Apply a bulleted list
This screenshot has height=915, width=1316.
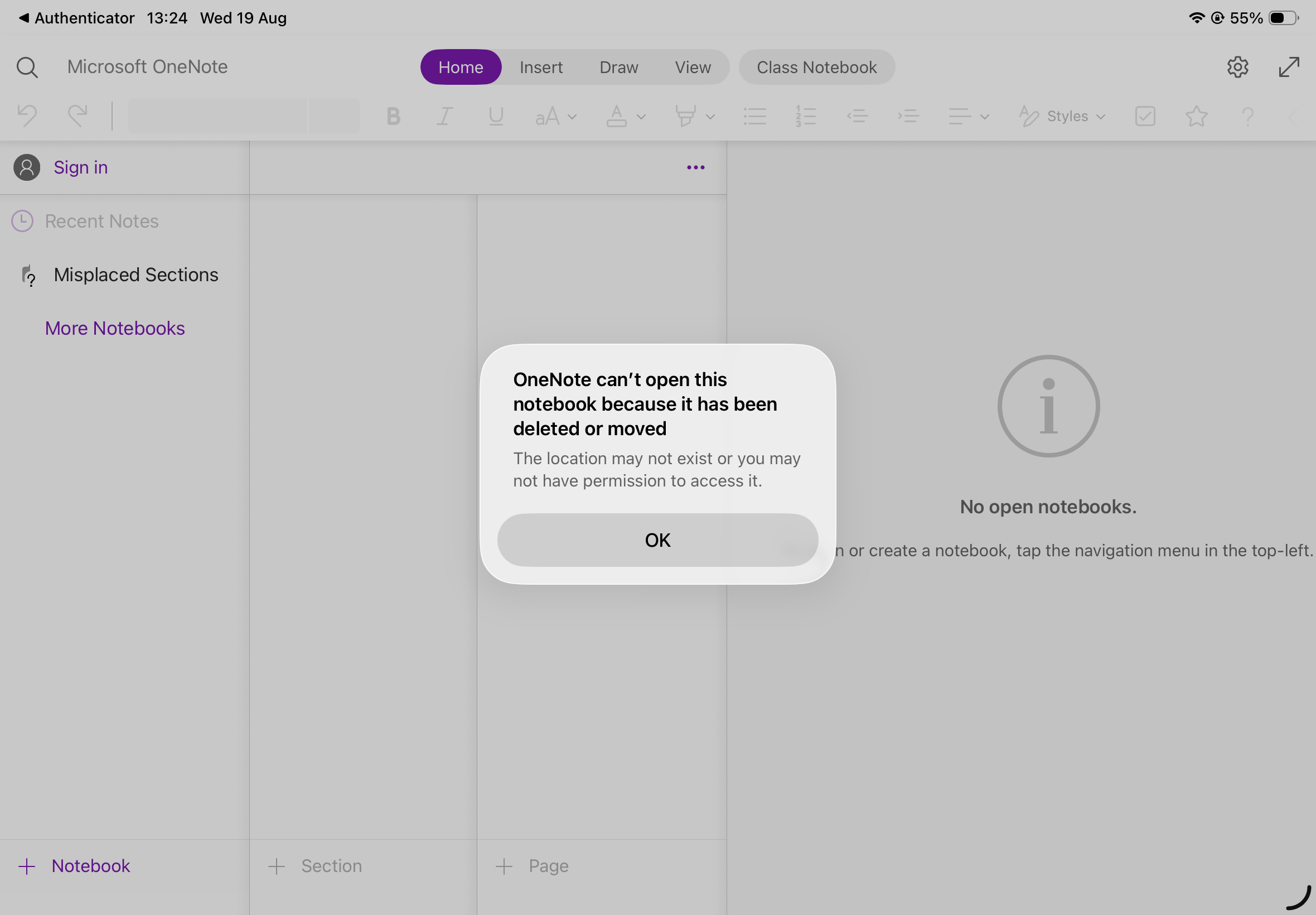pyautogui.click(x=754, y=117)
